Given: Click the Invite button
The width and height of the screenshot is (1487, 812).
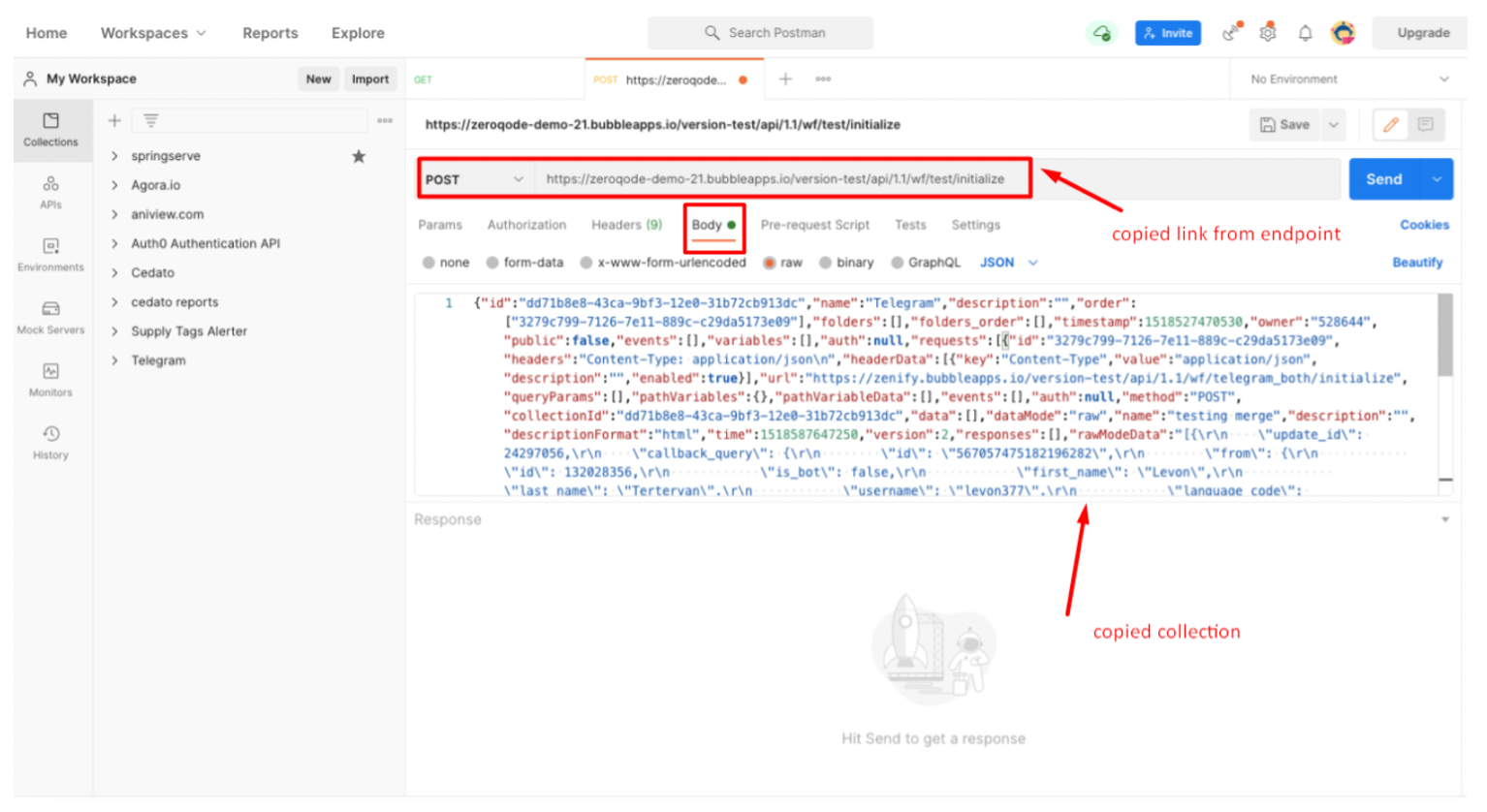Looking at the screenshot, I should click(x=1168, y=33).
